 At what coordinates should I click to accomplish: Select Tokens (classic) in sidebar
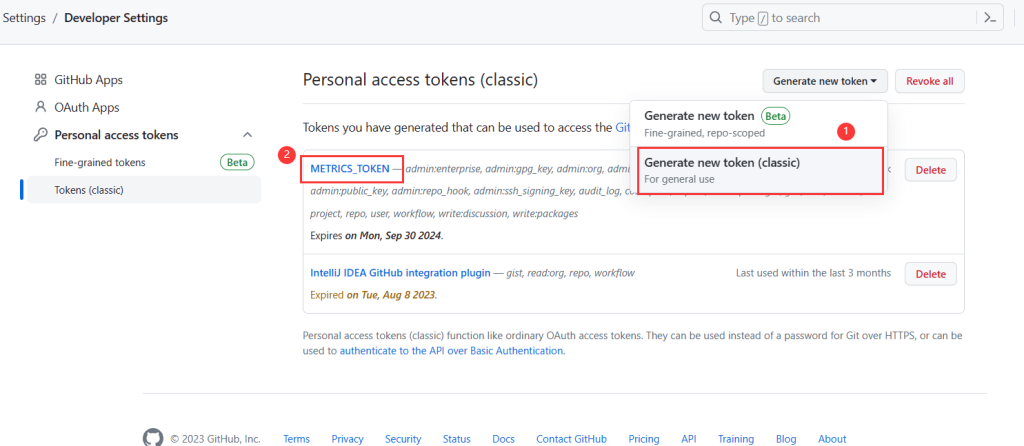(x=89, y=189)
